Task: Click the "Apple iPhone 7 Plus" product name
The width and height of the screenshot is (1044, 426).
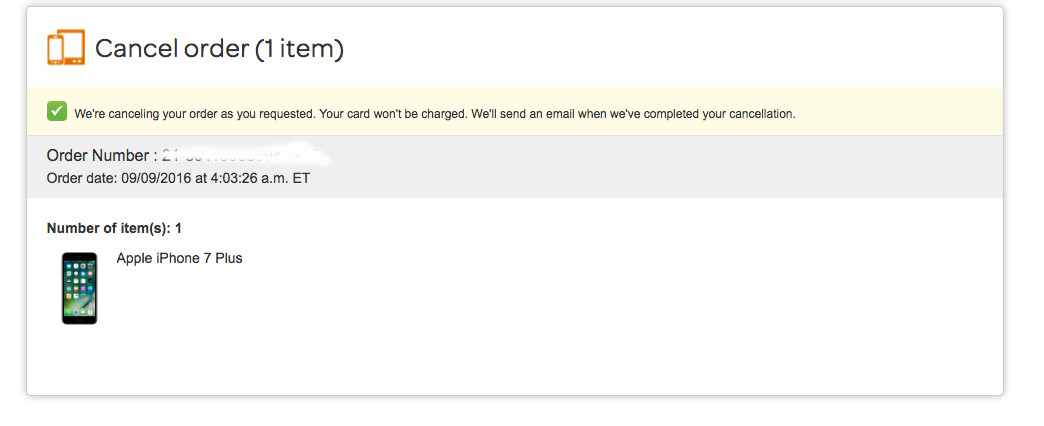Action: (179, 258)
